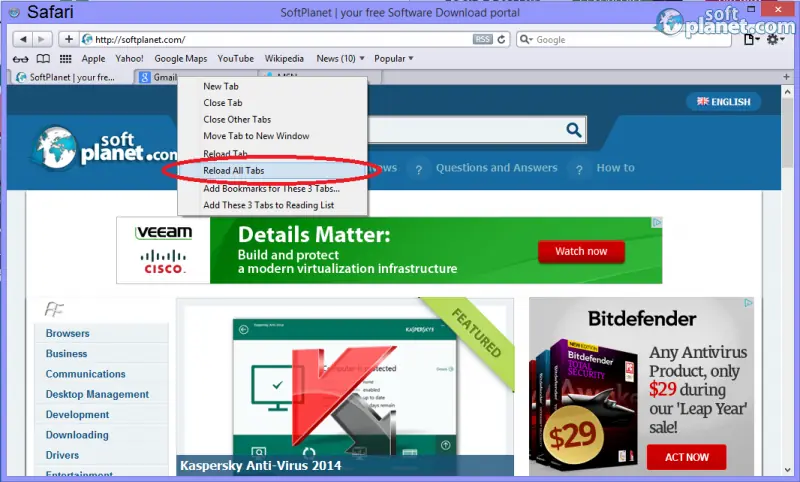Open the Apple bookmark
The width and height of the screenshot is (800, 482).
[93, 59]
